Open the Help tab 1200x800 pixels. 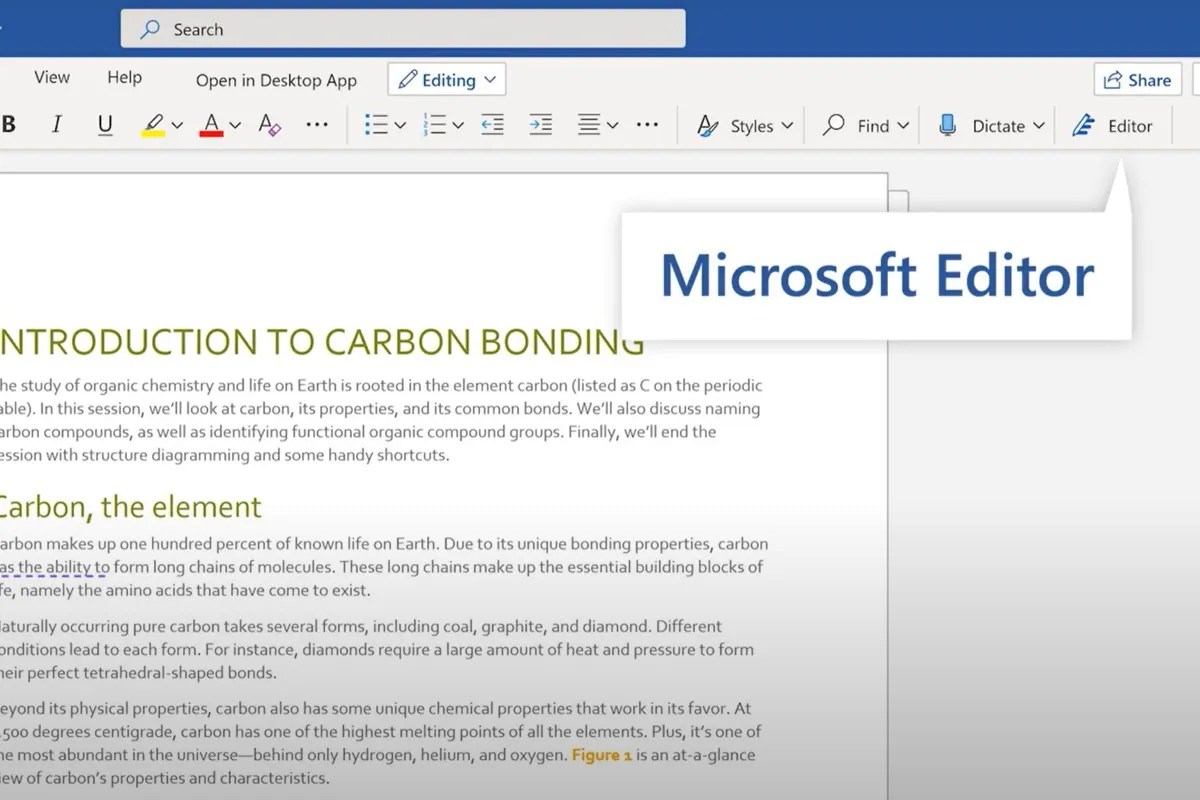click(125, 77)
